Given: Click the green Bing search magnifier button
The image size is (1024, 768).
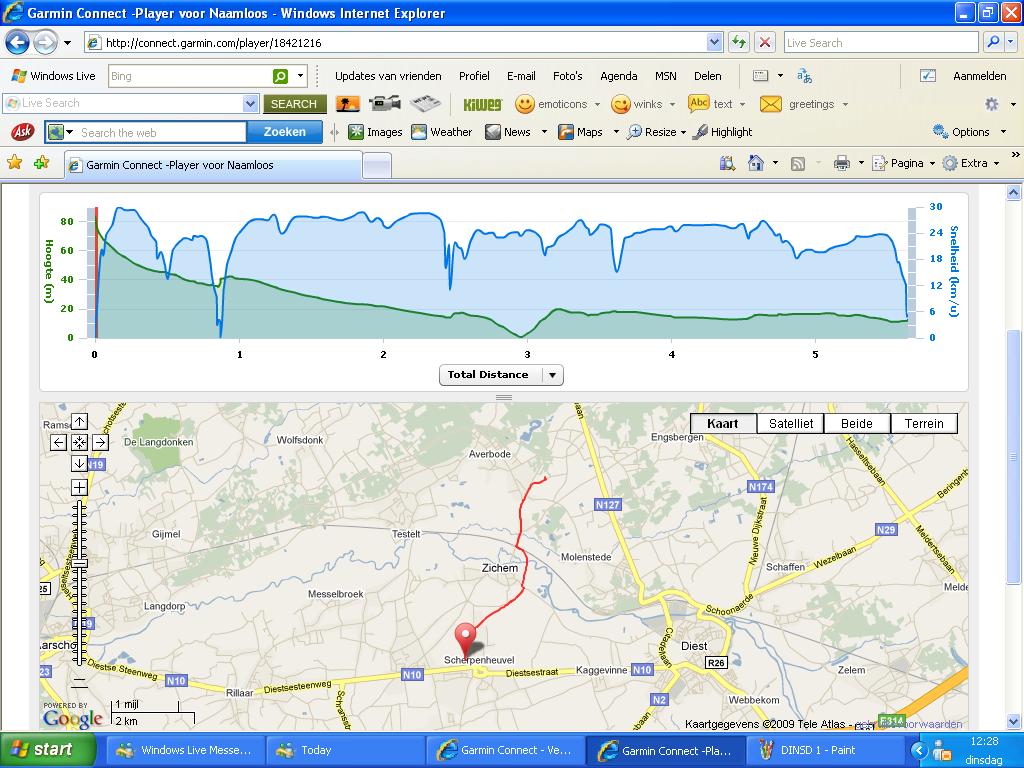Looking at the screenshot, I should tap(280, 76).
